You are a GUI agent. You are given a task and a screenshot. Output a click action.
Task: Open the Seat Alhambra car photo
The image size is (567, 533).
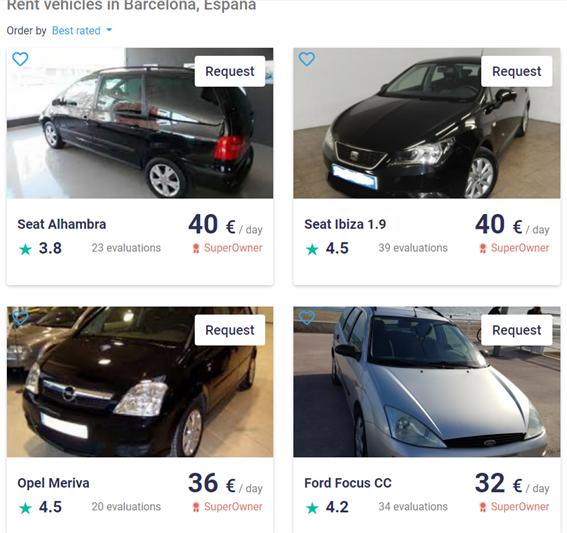140,123
